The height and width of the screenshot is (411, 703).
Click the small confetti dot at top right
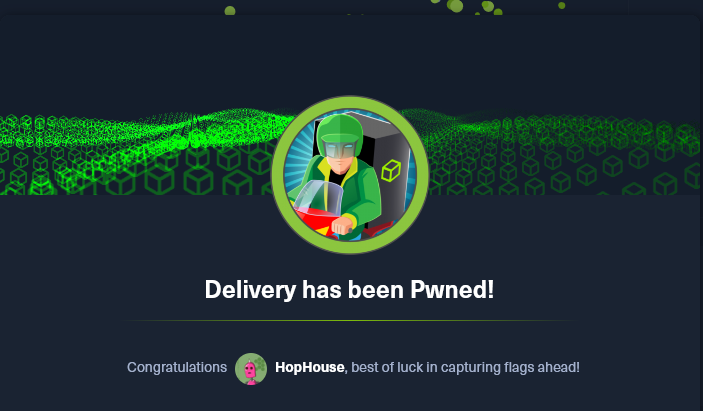[x=561, y=5]
